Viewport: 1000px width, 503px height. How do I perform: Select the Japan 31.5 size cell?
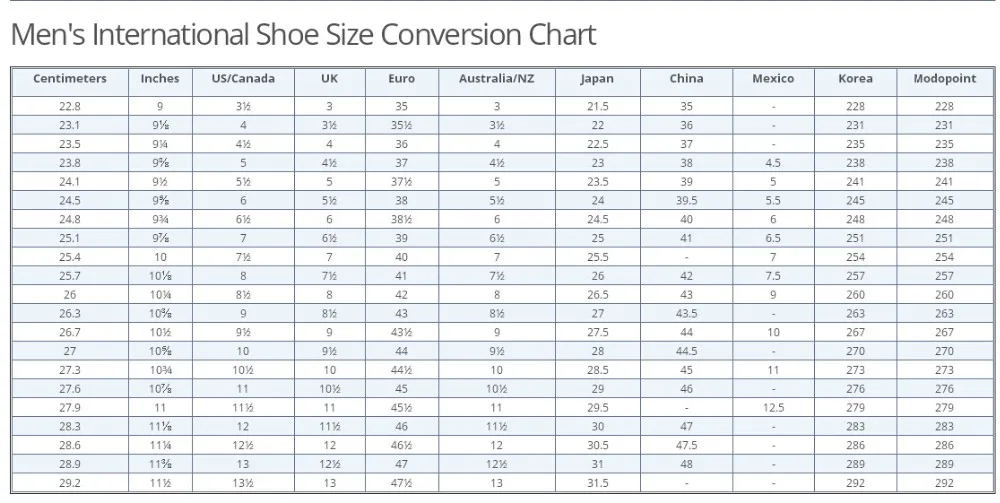click(x=598, y=483)
